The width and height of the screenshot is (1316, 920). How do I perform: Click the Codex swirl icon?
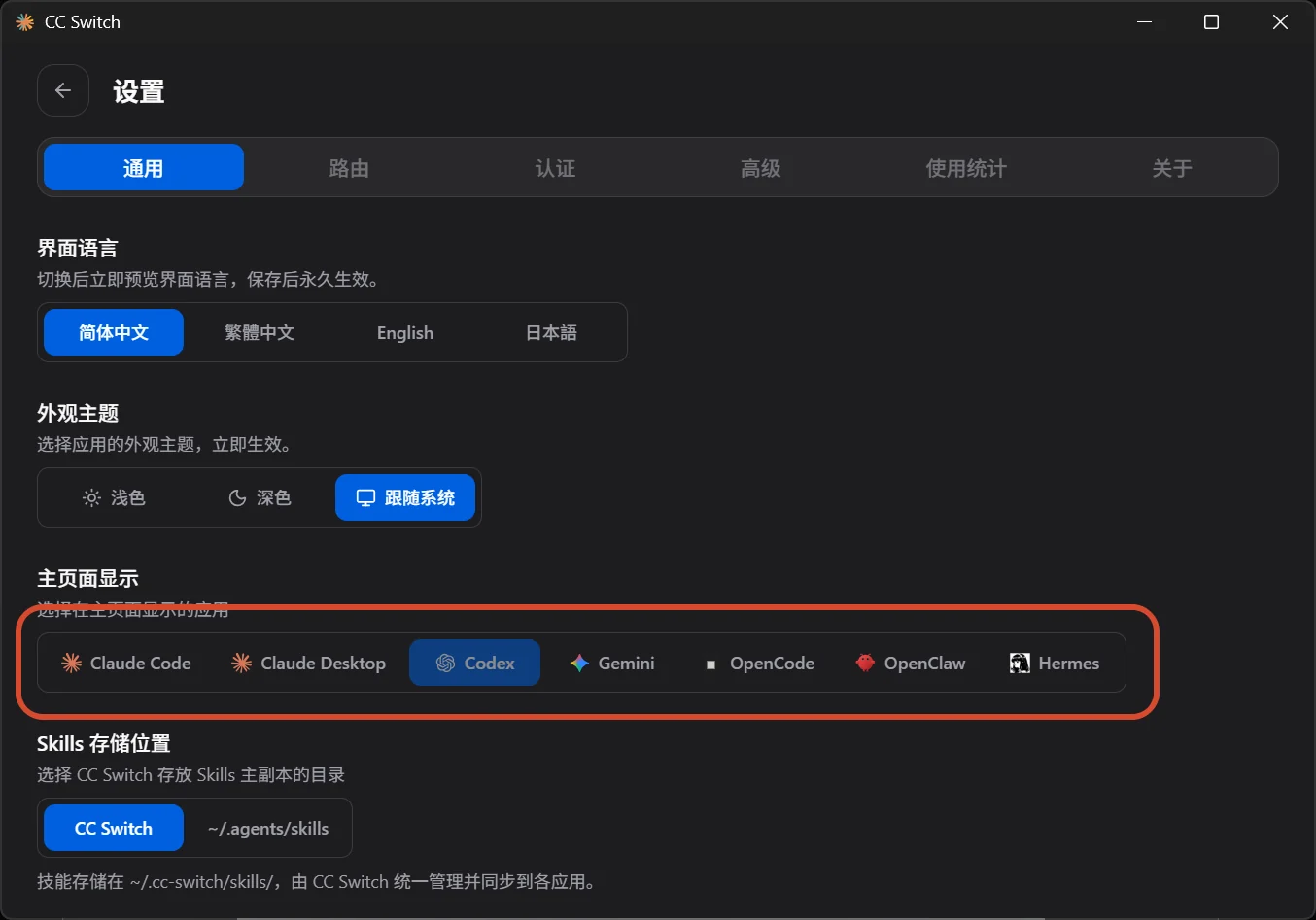(445, 664)
